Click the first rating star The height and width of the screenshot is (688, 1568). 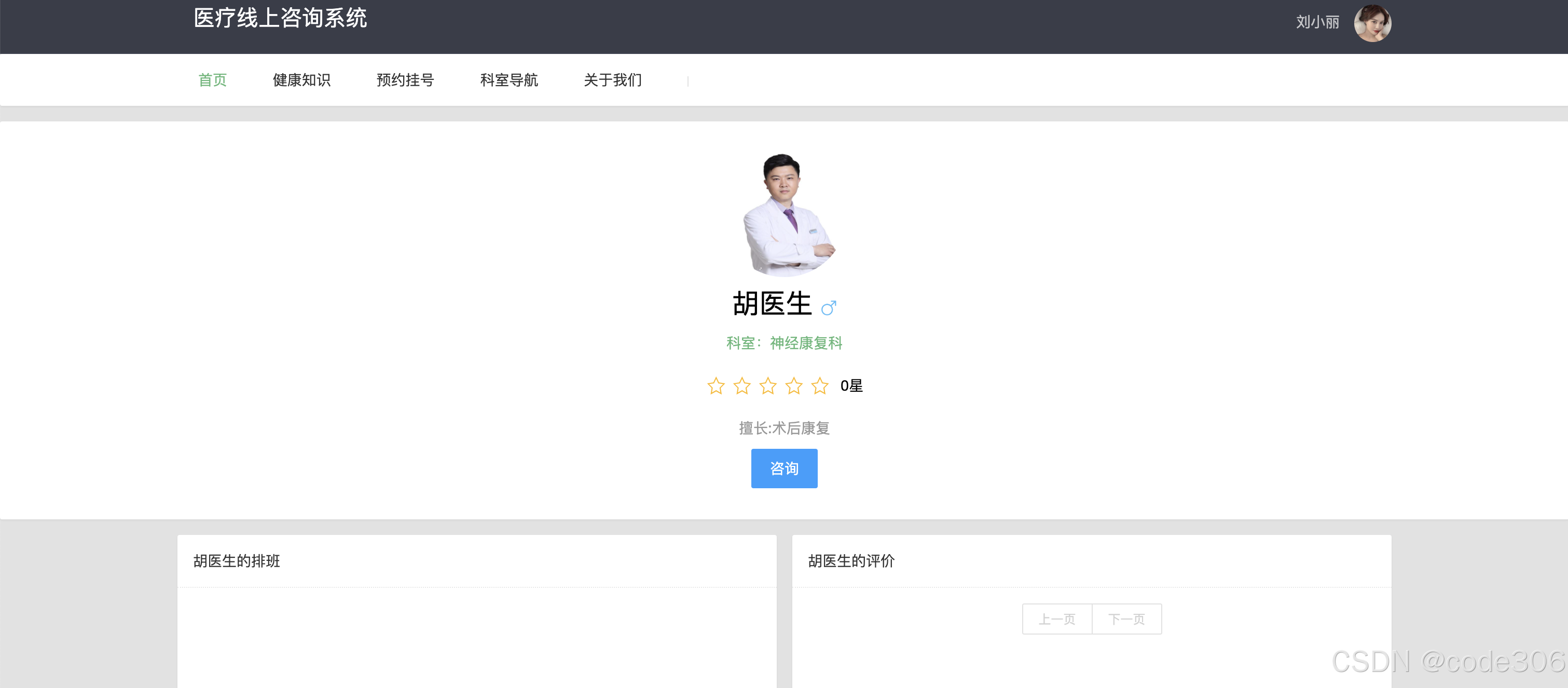pyautogui.click(x=716, y=386)
